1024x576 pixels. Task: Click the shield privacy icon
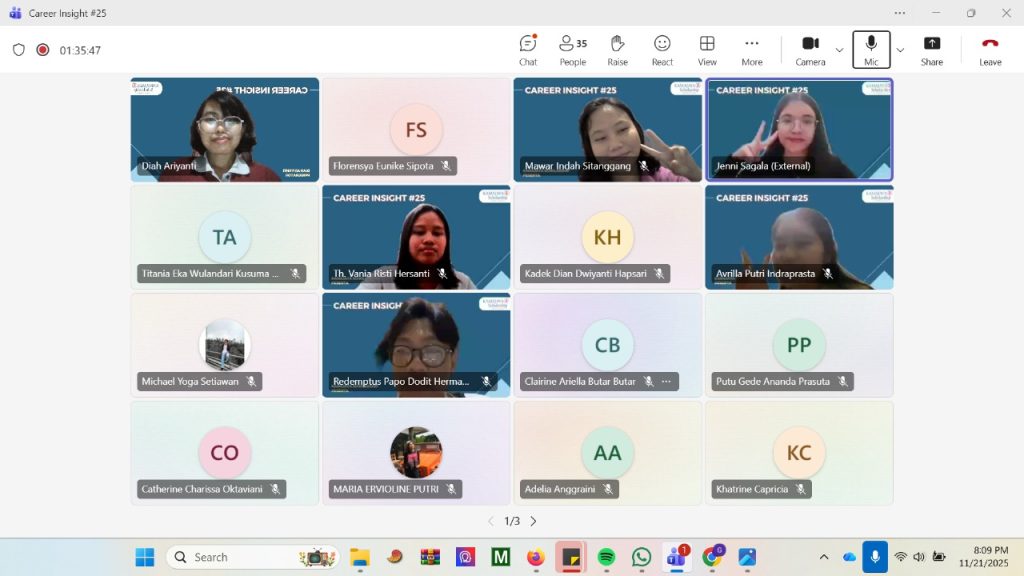tap(19, 50)
